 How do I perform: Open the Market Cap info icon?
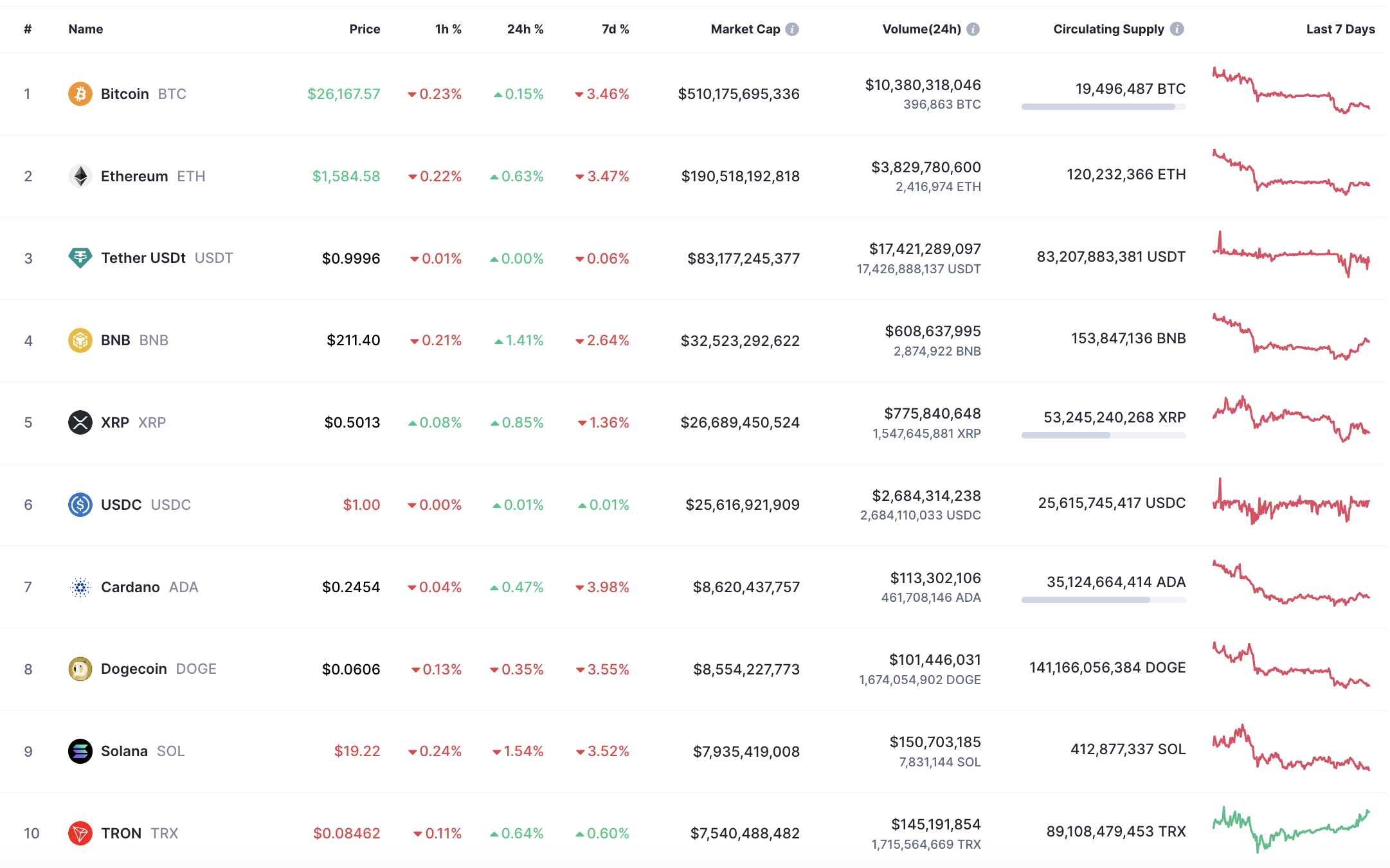point(792,29)
